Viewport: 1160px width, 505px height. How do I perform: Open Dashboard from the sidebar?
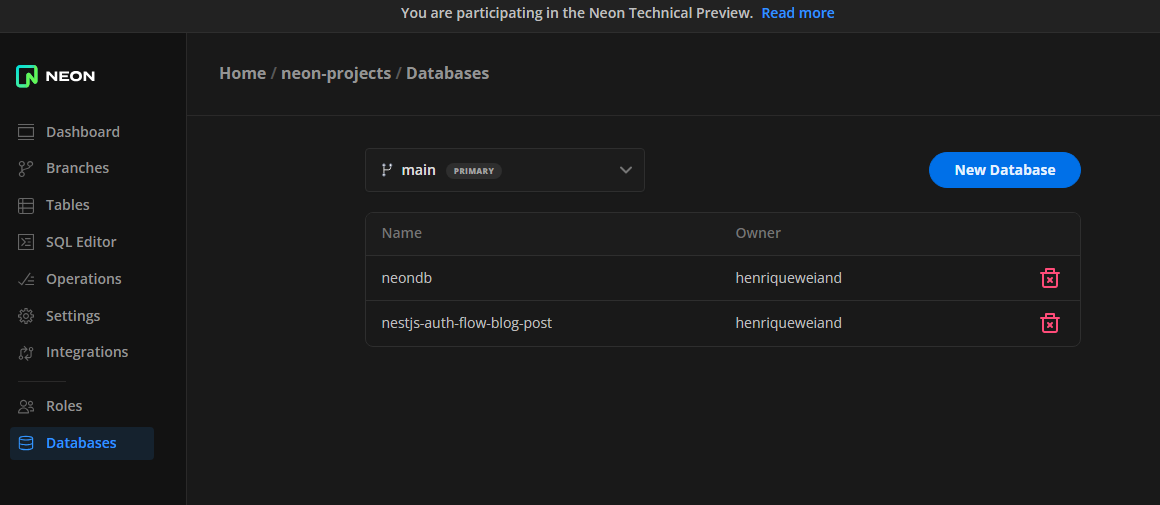pos(82,132)
